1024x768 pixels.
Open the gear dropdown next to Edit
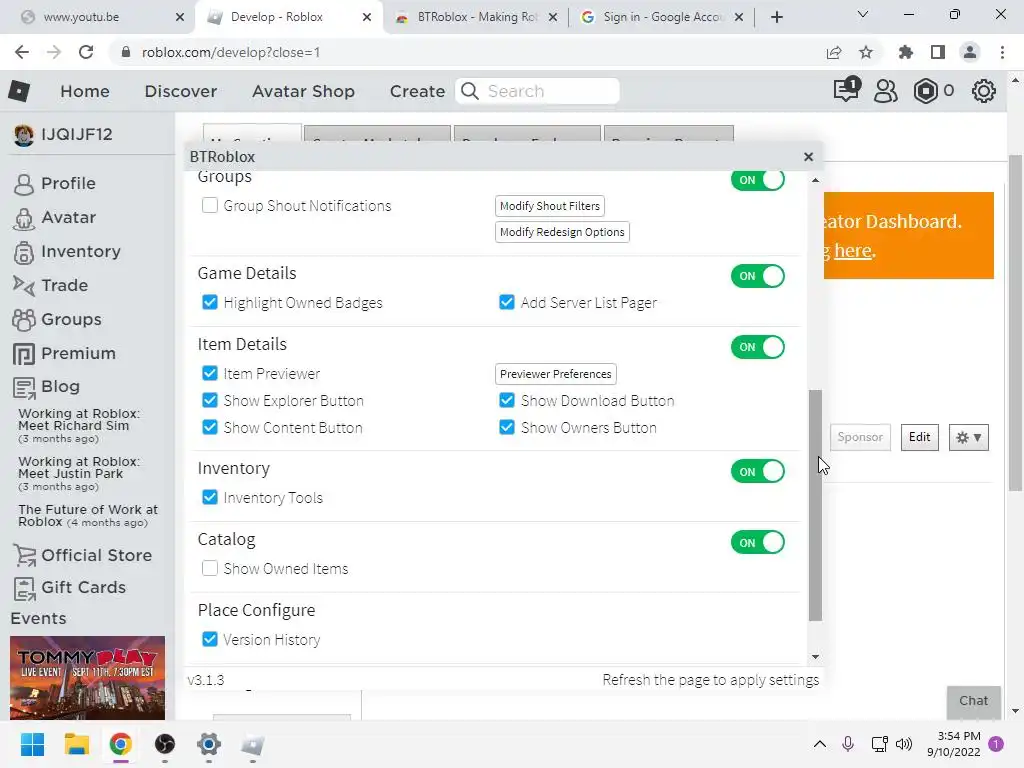tap(968, 438)
